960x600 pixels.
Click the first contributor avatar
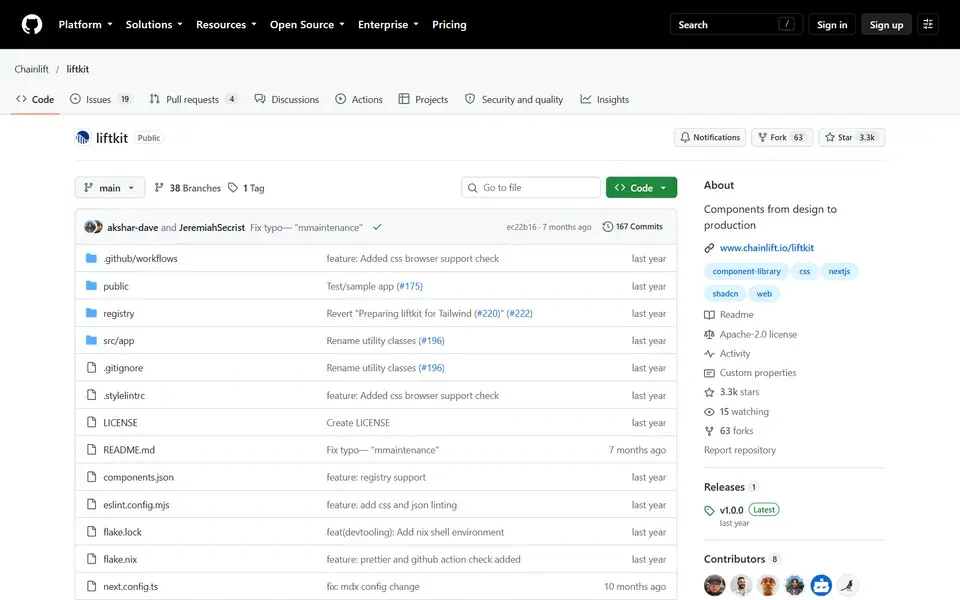(x=714, y=585)
